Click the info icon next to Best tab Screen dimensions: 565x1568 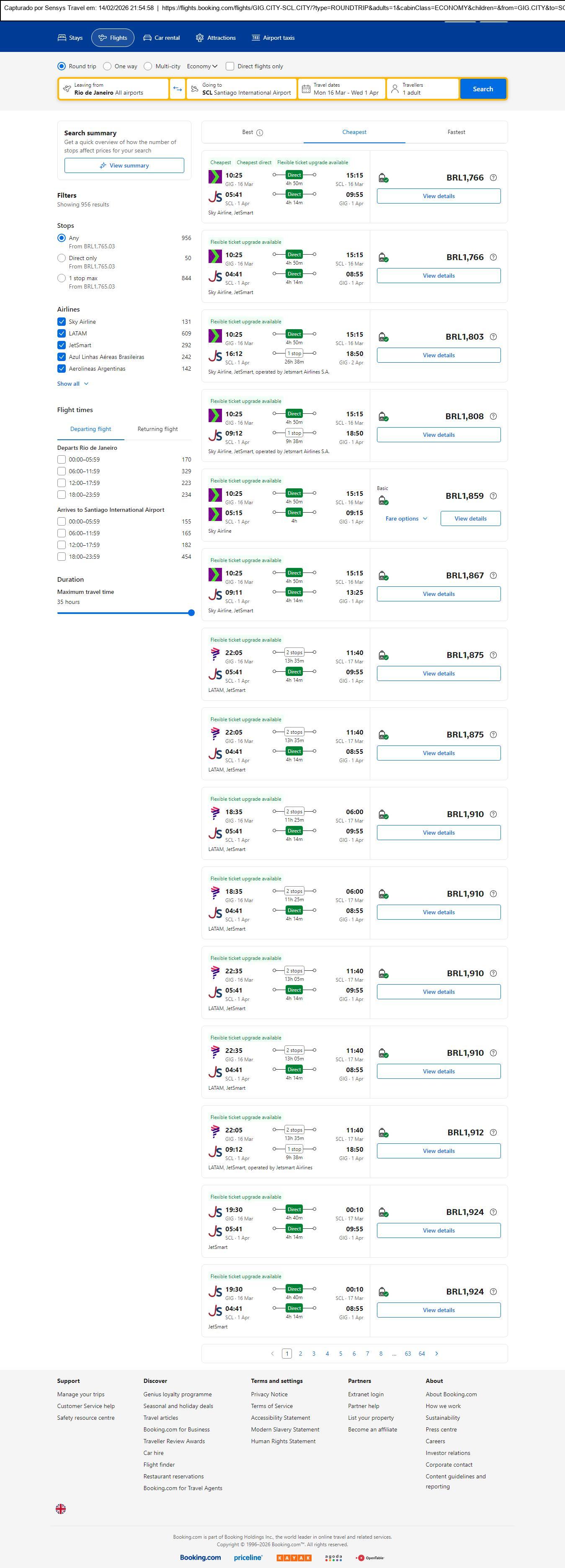260,133
